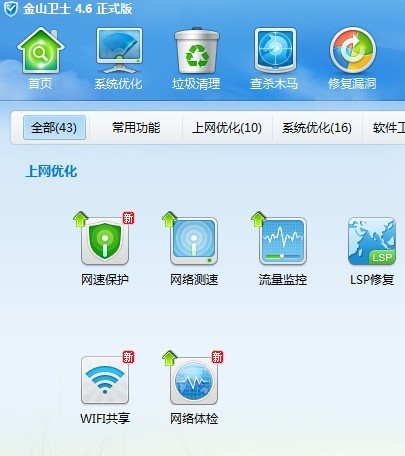Click the 金山卫士 shield logo in title bar

coord(11,9)
